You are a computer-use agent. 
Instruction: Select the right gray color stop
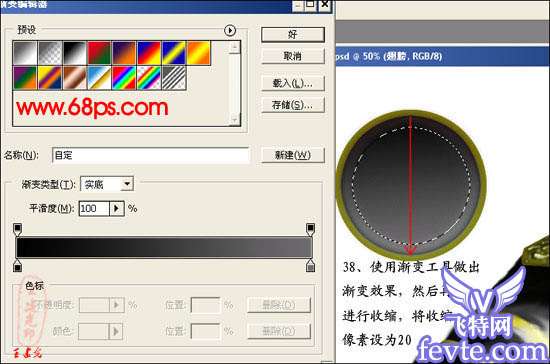tap(310, 266)
